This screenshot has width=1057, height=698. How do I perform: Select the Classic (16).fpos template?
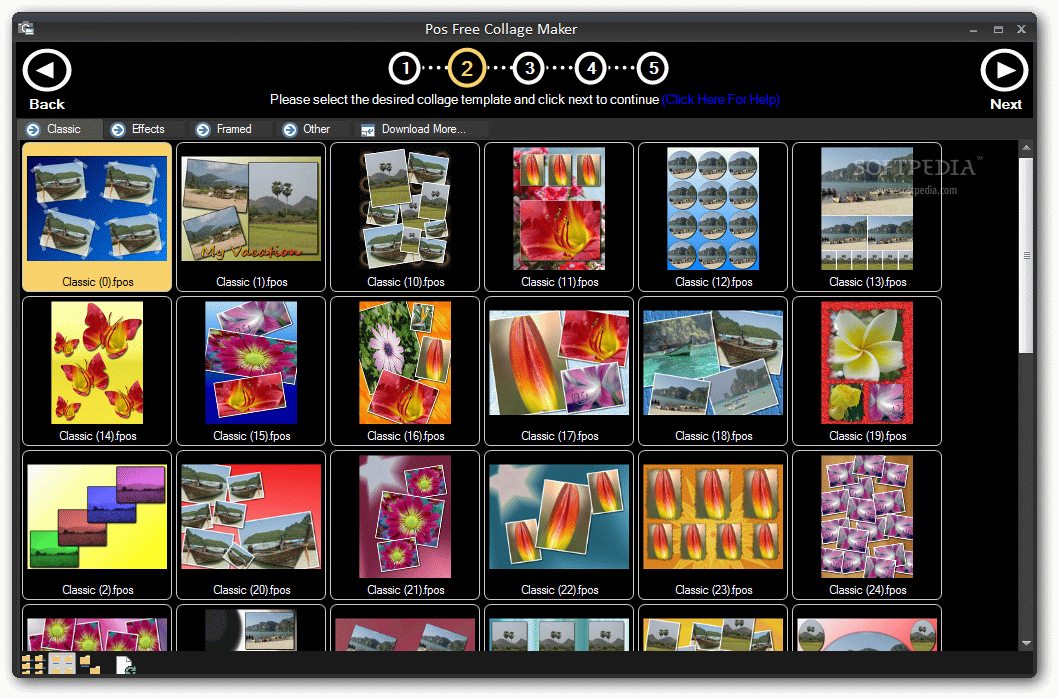tap(405, 371)
